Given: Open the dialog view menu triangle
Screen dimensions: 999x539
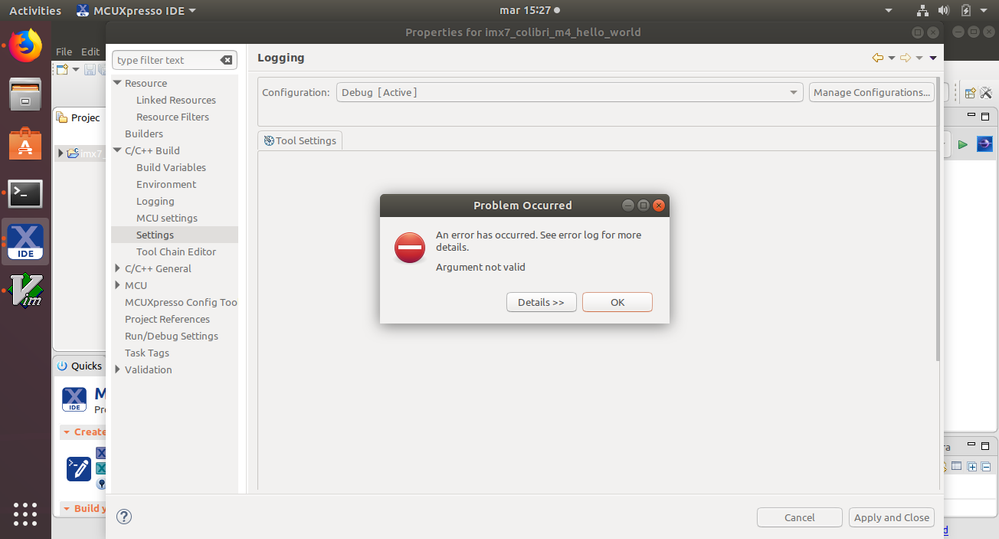Looking at the screenshot, I should 933,58.
